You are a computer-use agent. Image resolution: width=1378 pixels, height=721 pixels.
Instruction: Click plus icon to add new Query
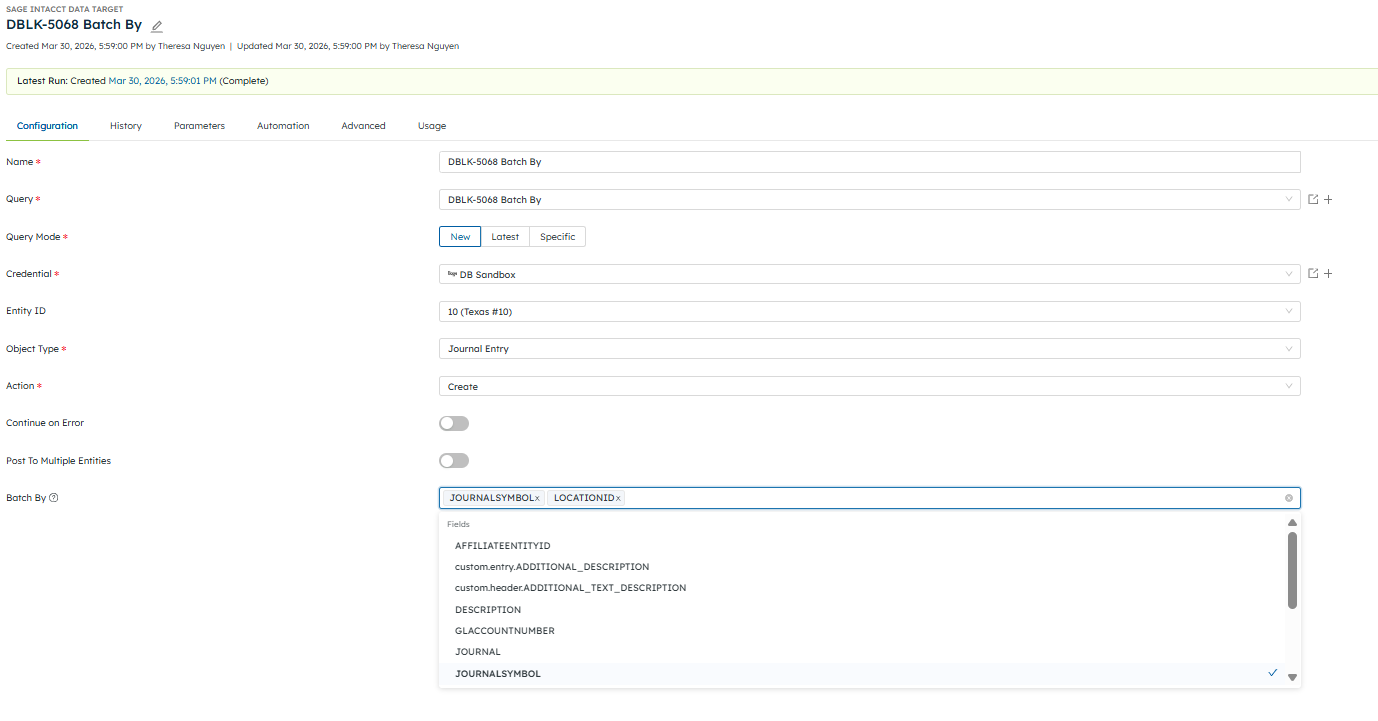coord(1328,199)
